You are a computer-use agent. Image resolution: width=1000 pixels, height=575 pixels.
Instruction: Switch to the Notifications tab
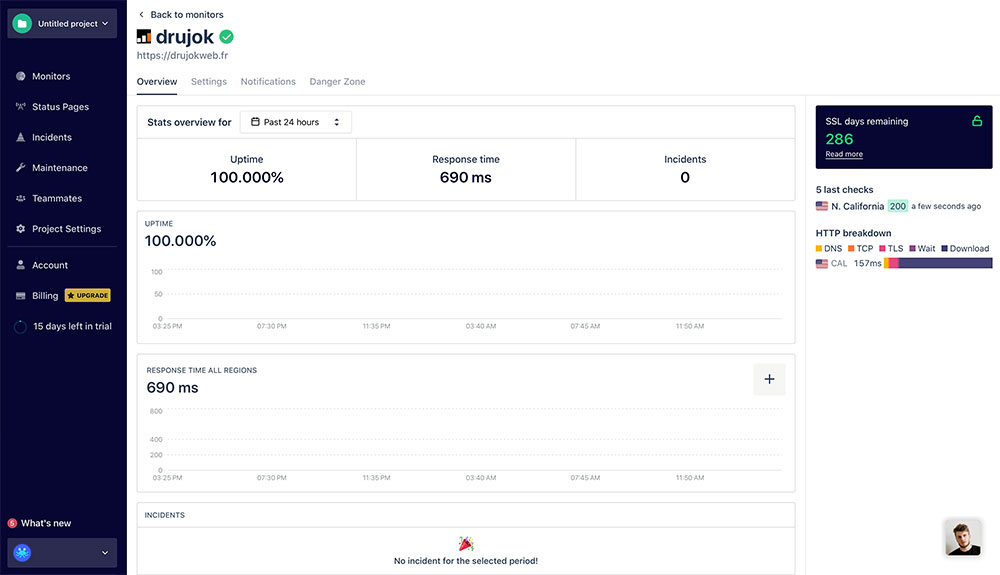[268, 82]
